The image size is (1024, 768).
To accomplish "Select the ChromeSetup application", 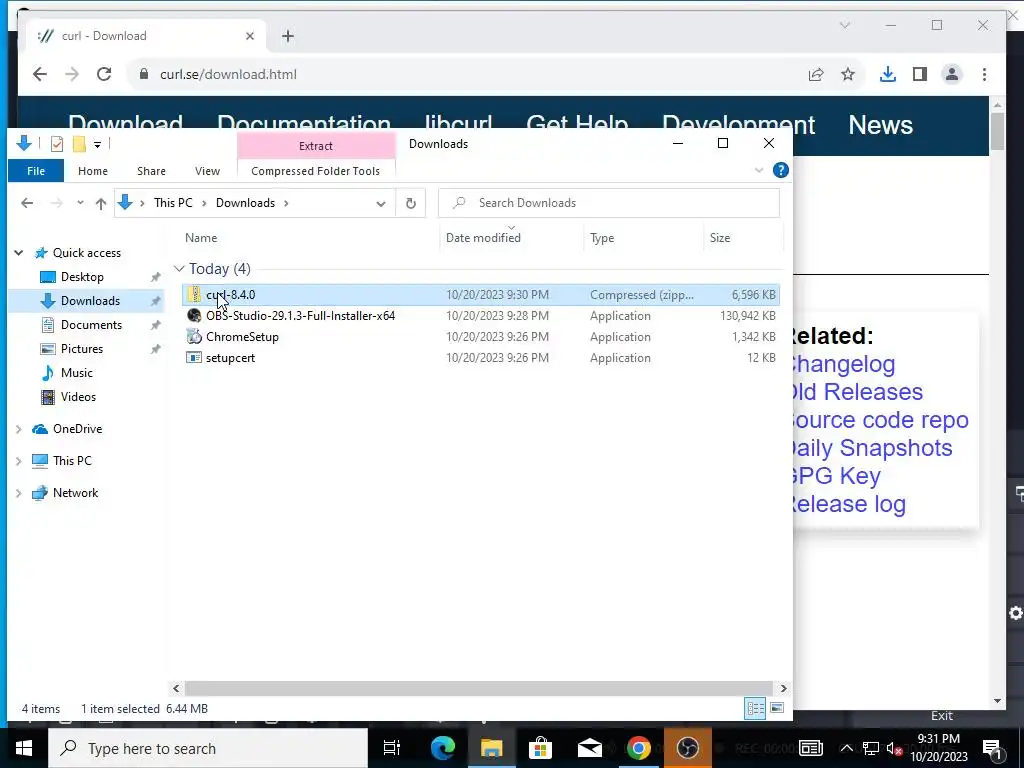I will (242, 337).
